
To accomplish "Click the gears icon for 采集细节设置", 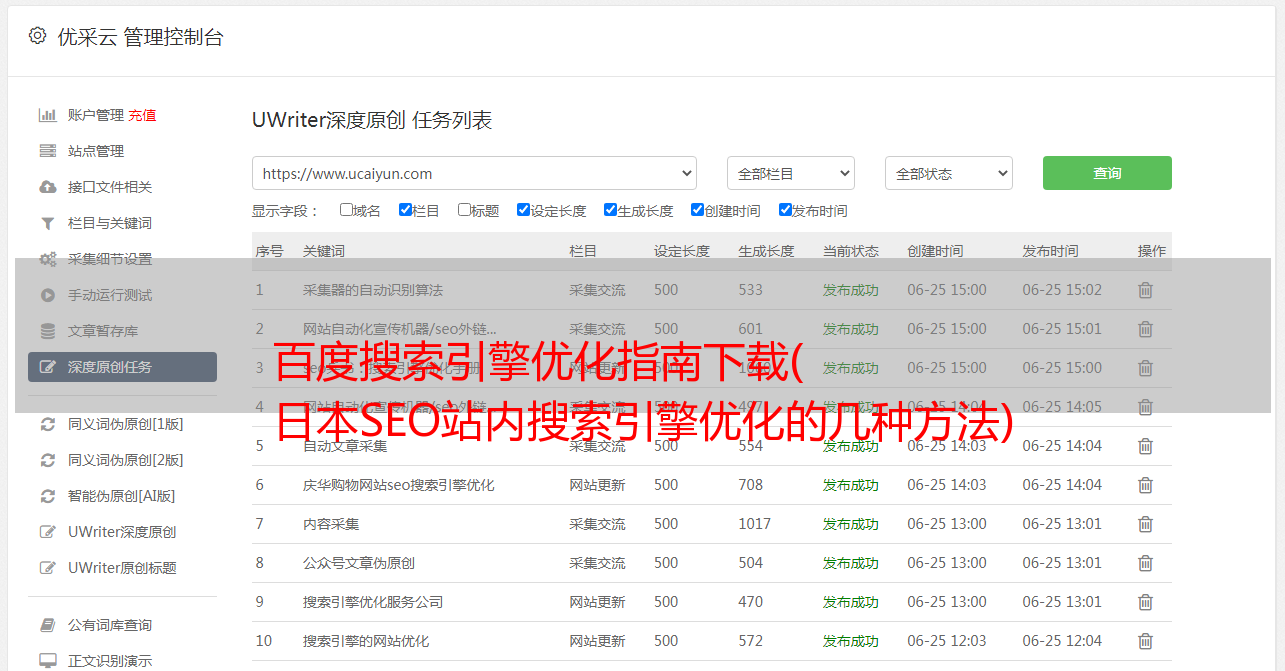I will click(47, 259).
